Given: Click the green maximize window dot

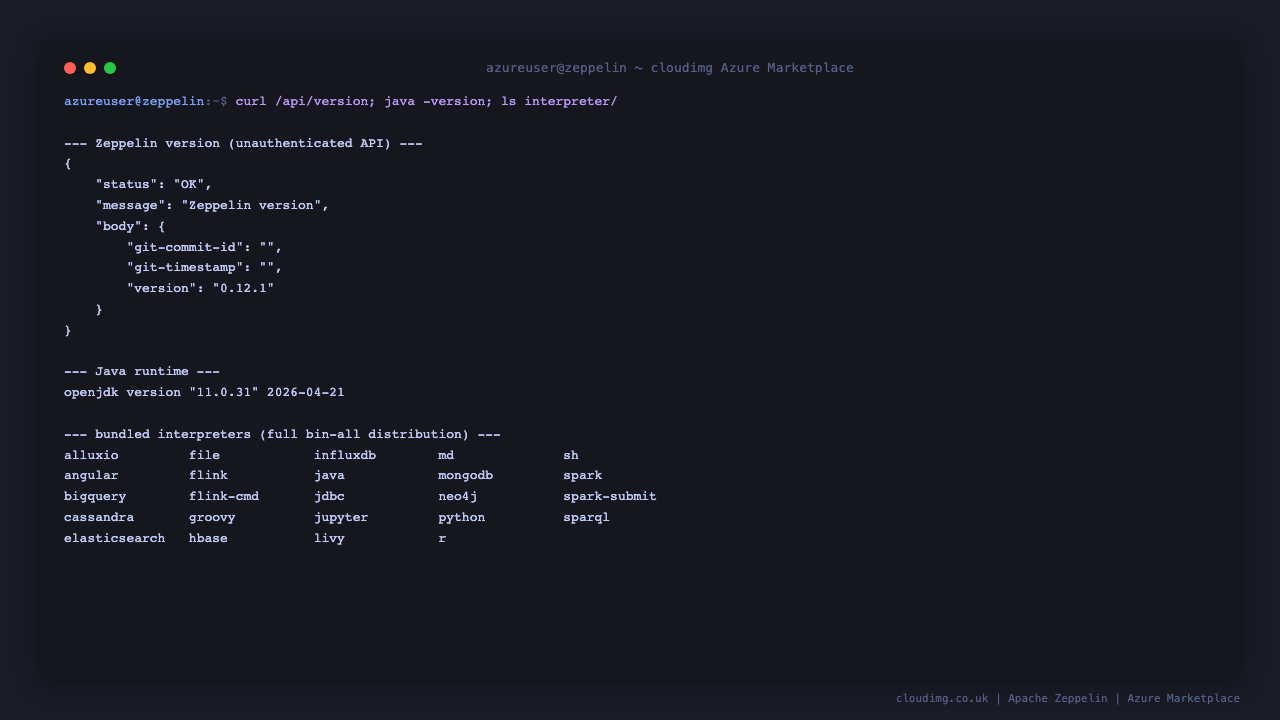Looking at the screenshot, I should click(110, 68).
